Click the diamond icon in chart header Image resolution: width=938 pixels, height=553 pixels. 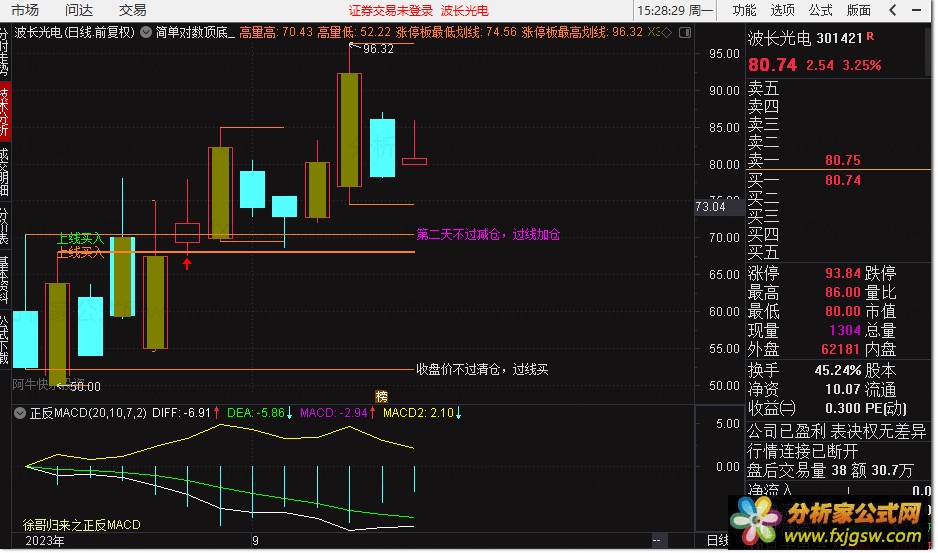(x=666, y=32)
